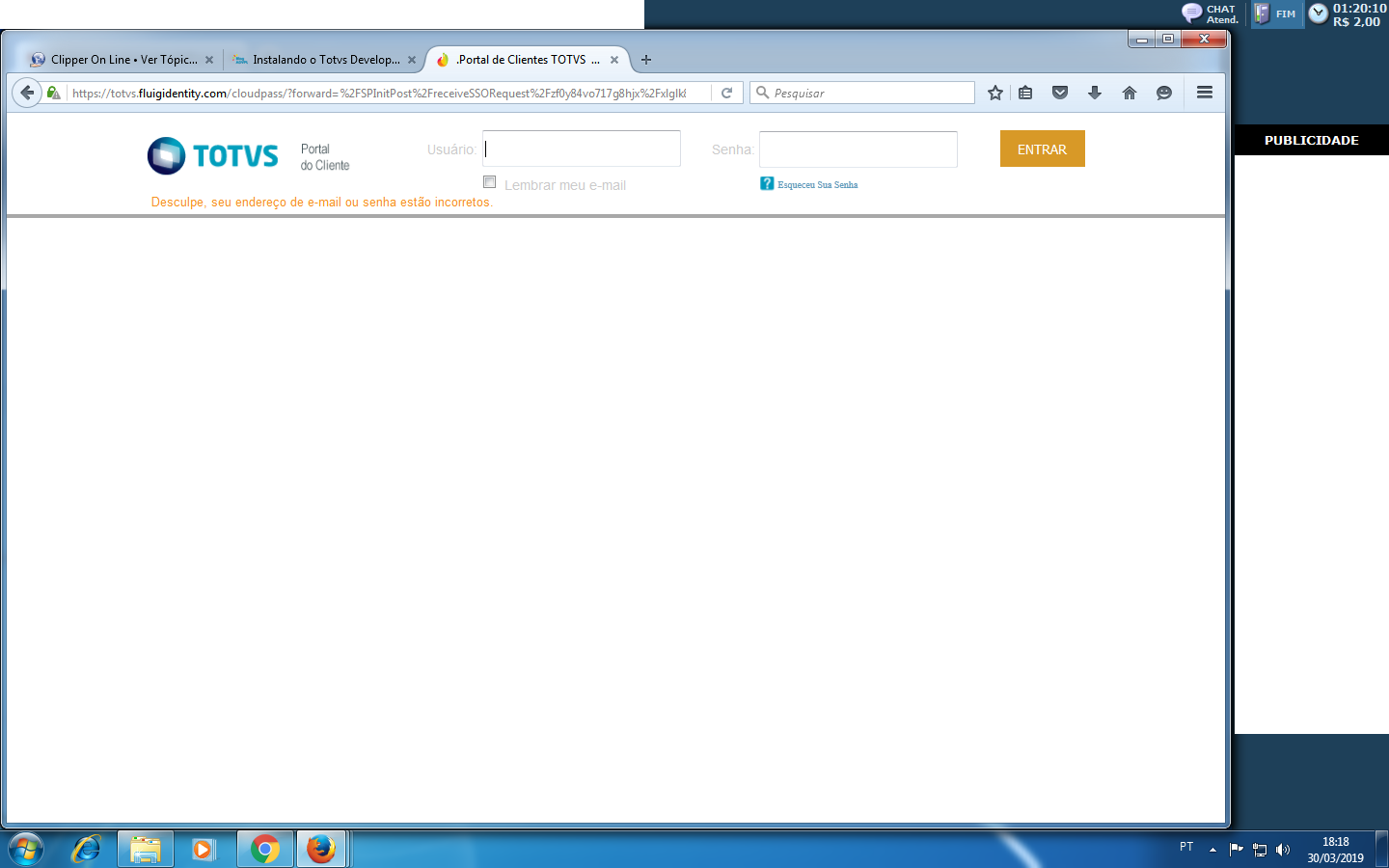Focus the Senha password field
Image resolution: width=1389 pixels, height=868 pixels.
(x=858, y=149)
